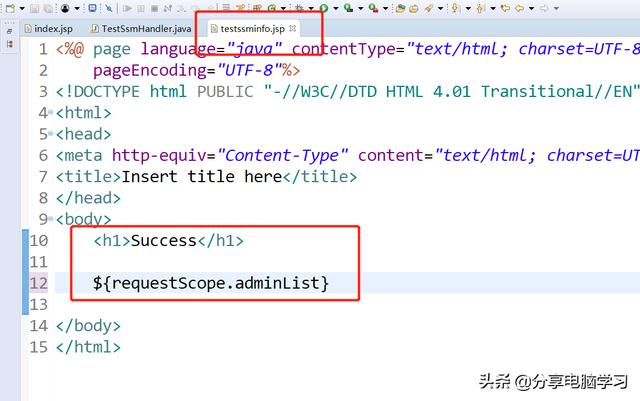Click the "</head>" tag on line 8
The width and height of the screenshot is (640, 401).
(89, 198)
